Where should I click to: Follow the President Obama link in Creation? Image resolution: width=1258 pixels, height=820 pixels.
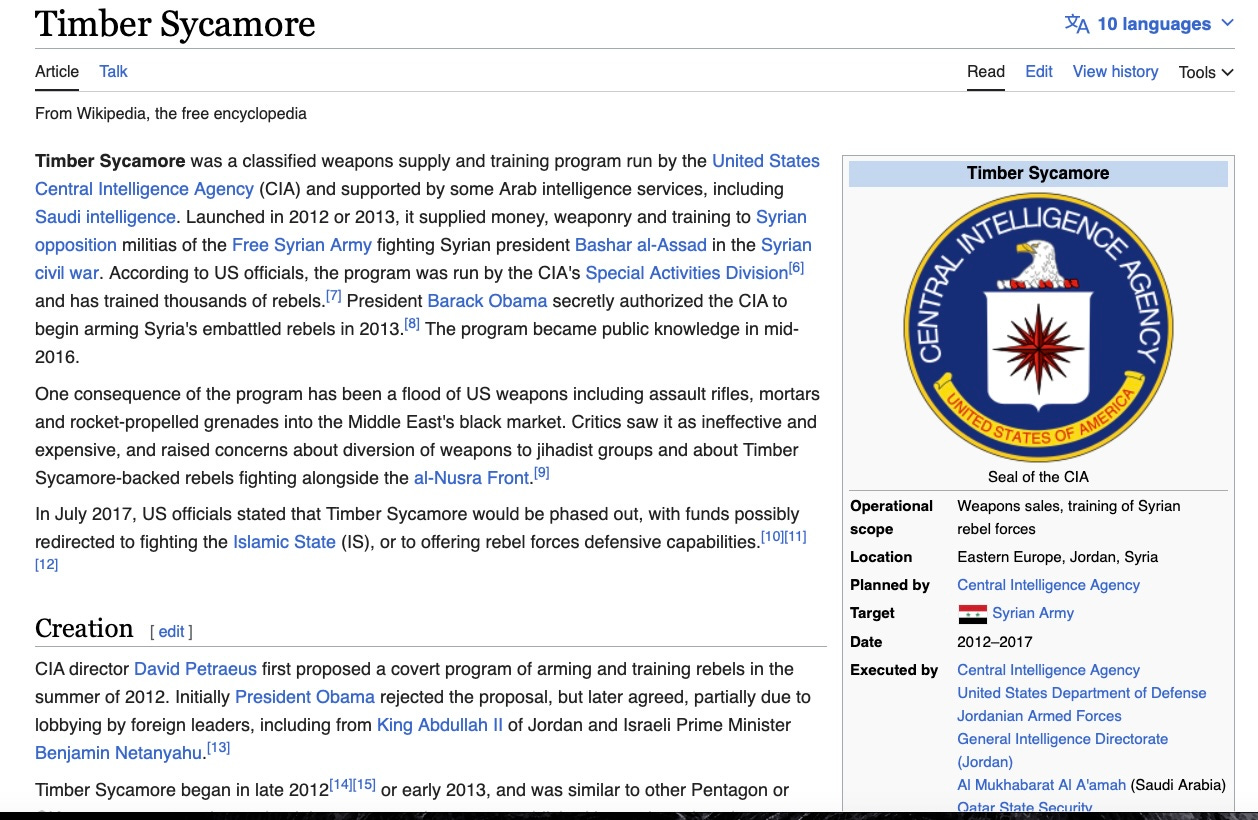point(305,697)
